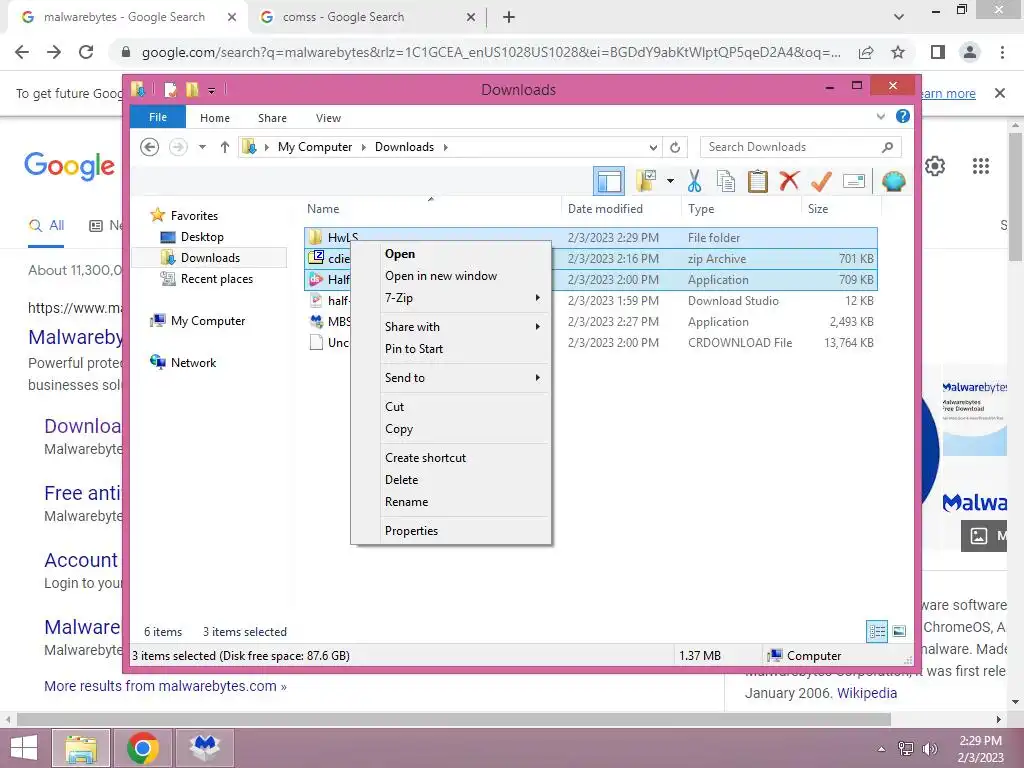Click the orange checkmark Properties icon

coord(821,181)
